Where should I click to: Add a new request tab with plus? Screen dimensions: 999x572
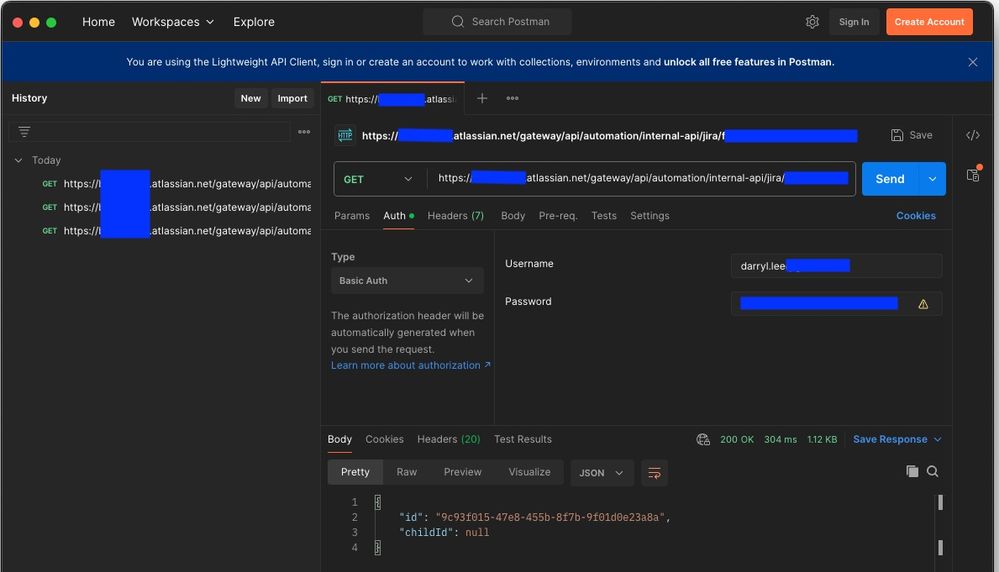click(x=482, y=98)
